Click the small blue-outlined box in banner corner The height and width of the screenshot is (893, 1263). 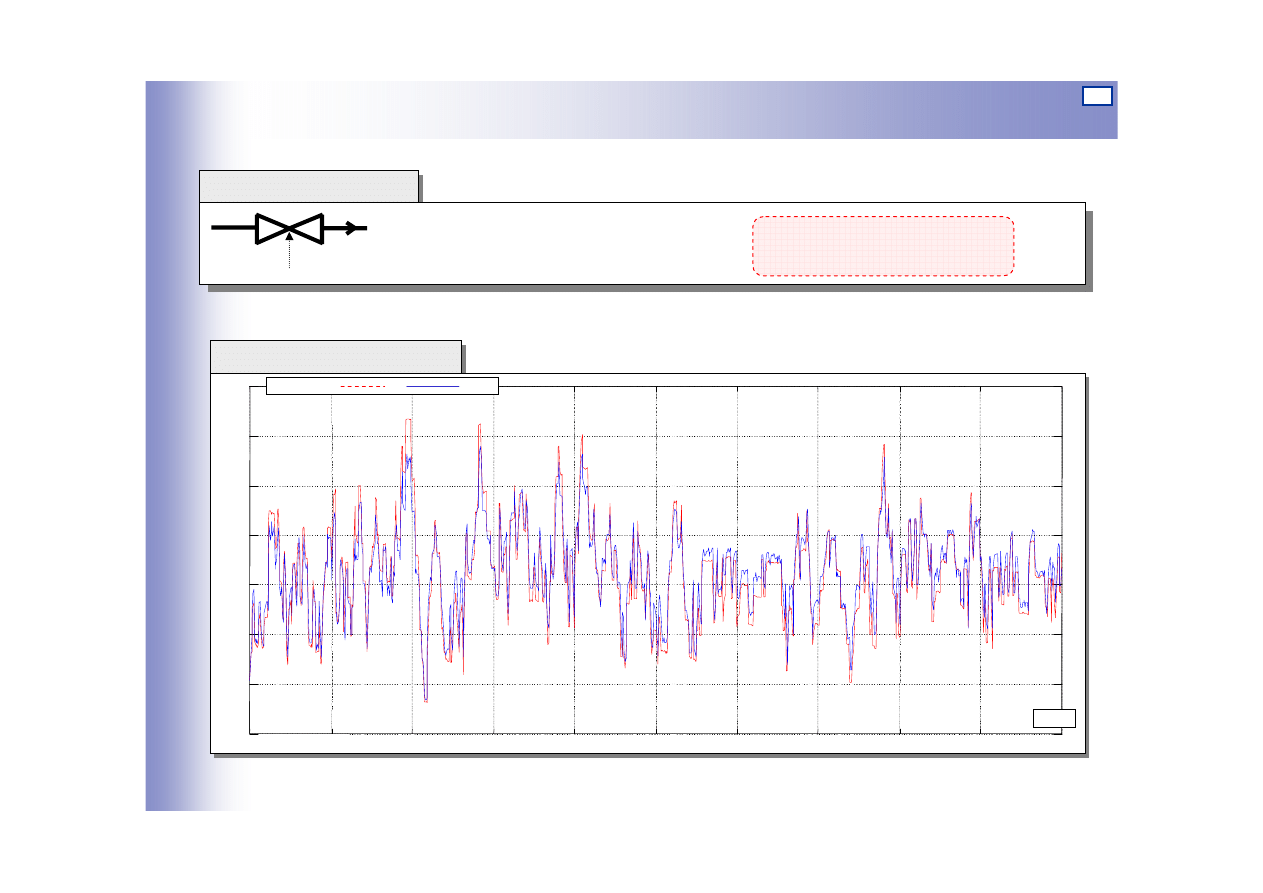(1097, 96)
